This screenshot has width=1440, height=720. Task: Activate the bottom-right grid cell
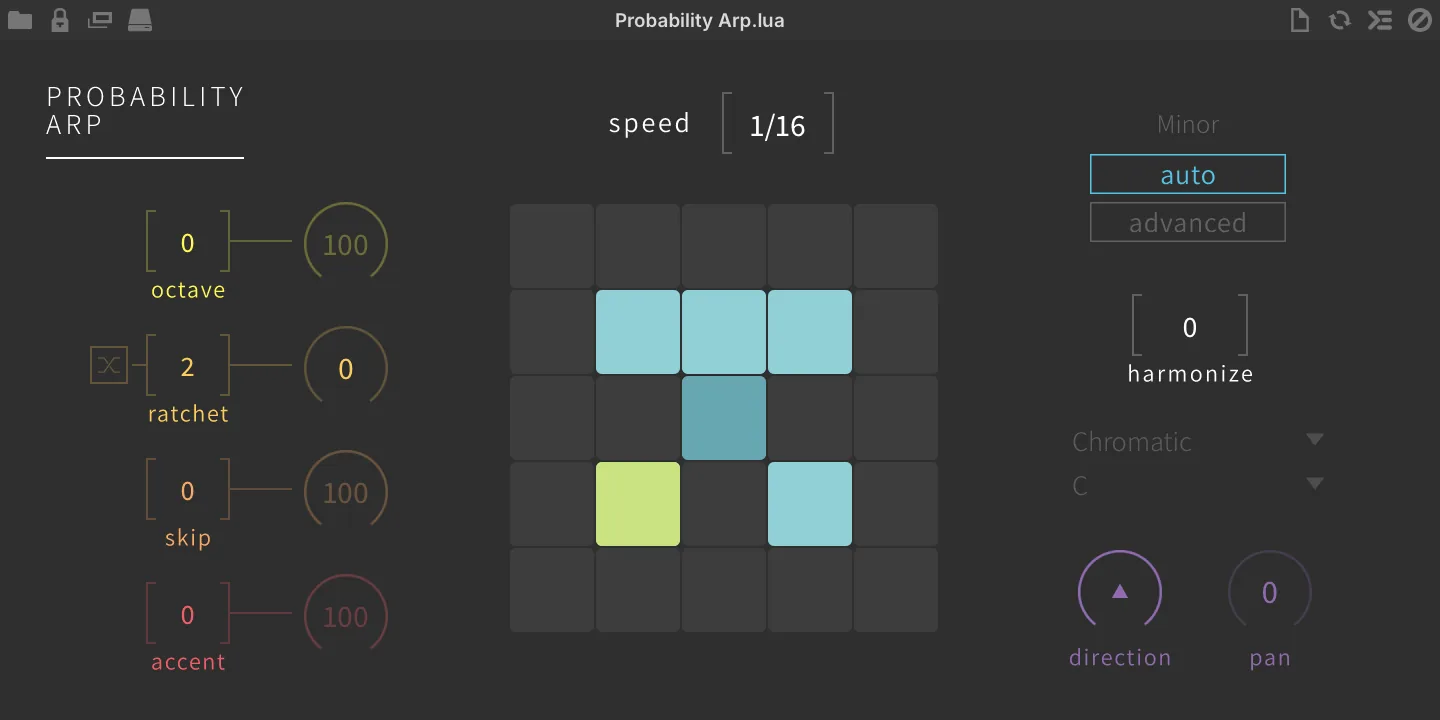pyautogui.click(x=896, y=590)
